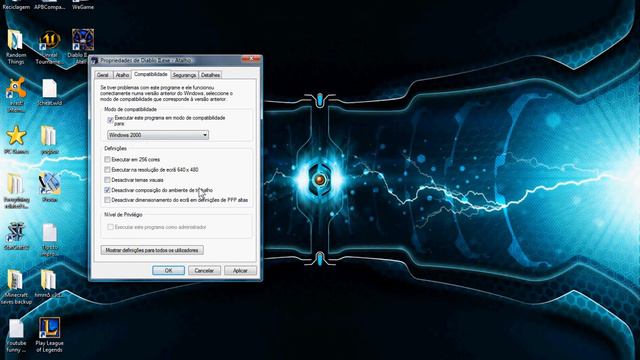Click the Aplicar button
The image size is (640, 360).
tap(240, 271)
